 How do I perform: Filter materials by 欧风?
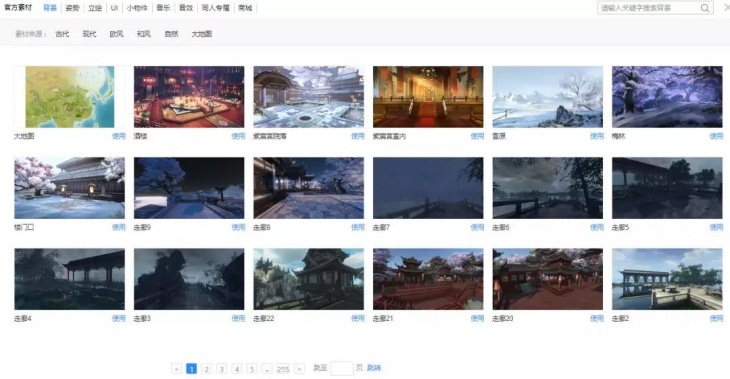tap(116, 34)
